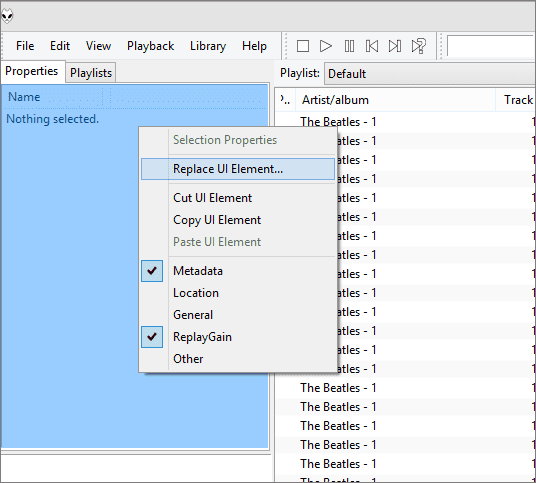The image size is (536, 483).
Task: Switch to the Playlists tab
Action: (91, 73)
